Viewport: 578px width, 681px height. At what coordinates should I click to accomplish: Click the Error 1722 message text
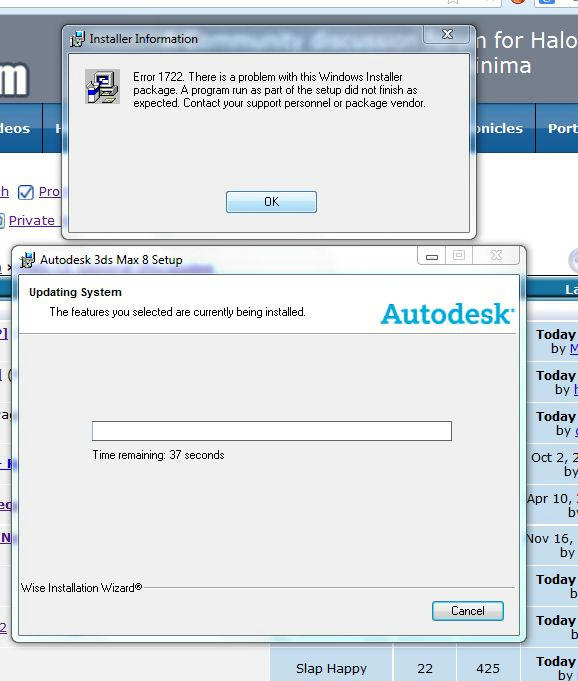[279, 90]
